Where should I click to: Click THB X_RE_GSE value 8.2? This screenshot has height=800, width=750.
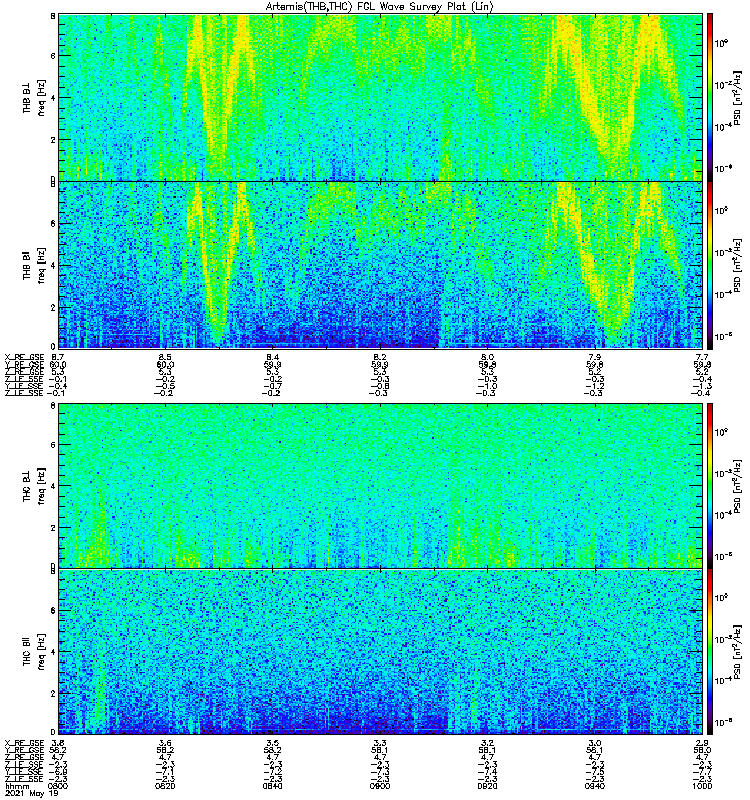[380, 357]
